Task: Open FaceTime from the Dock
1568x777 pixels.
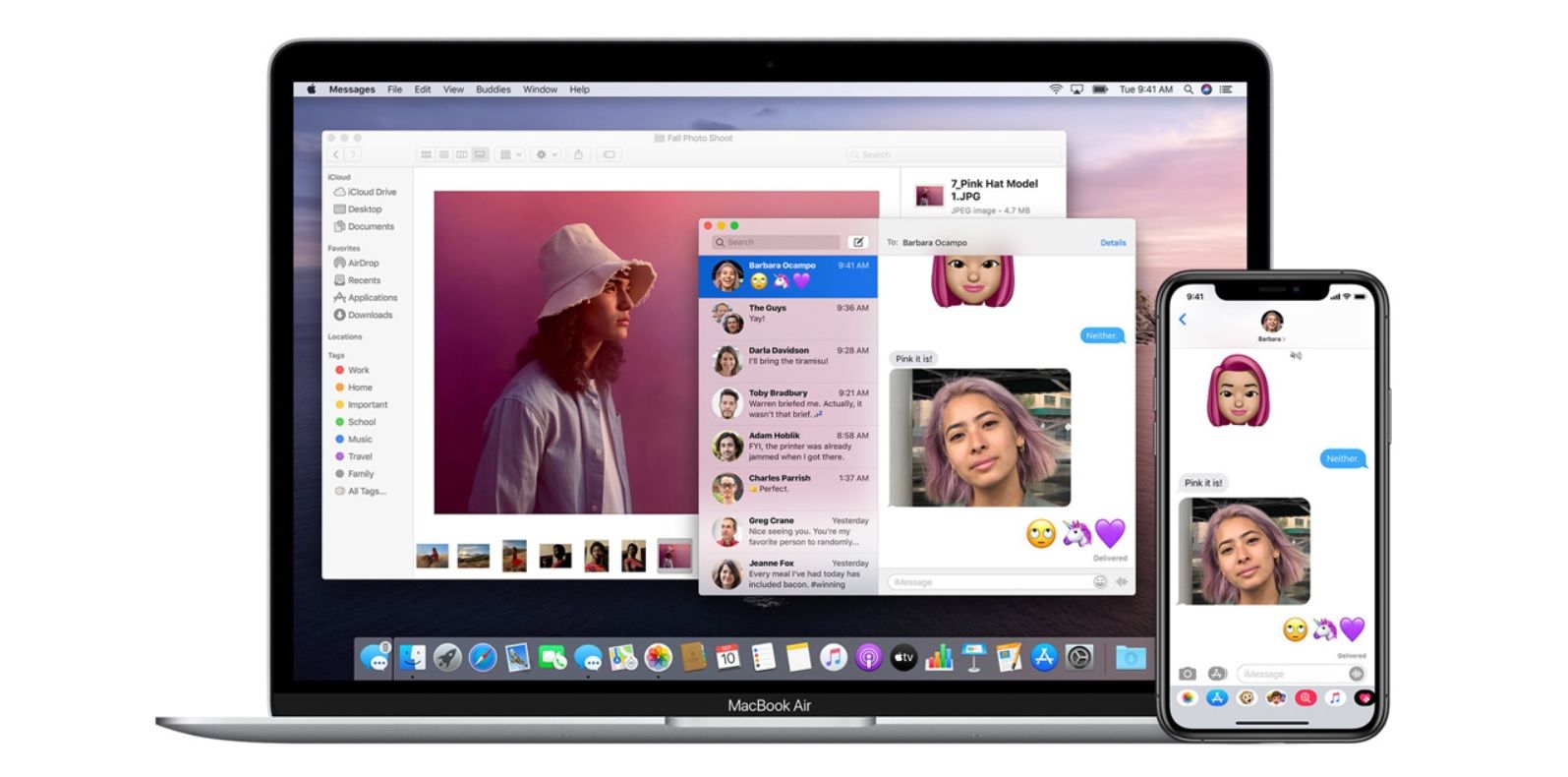Action: tap(552, 657)
